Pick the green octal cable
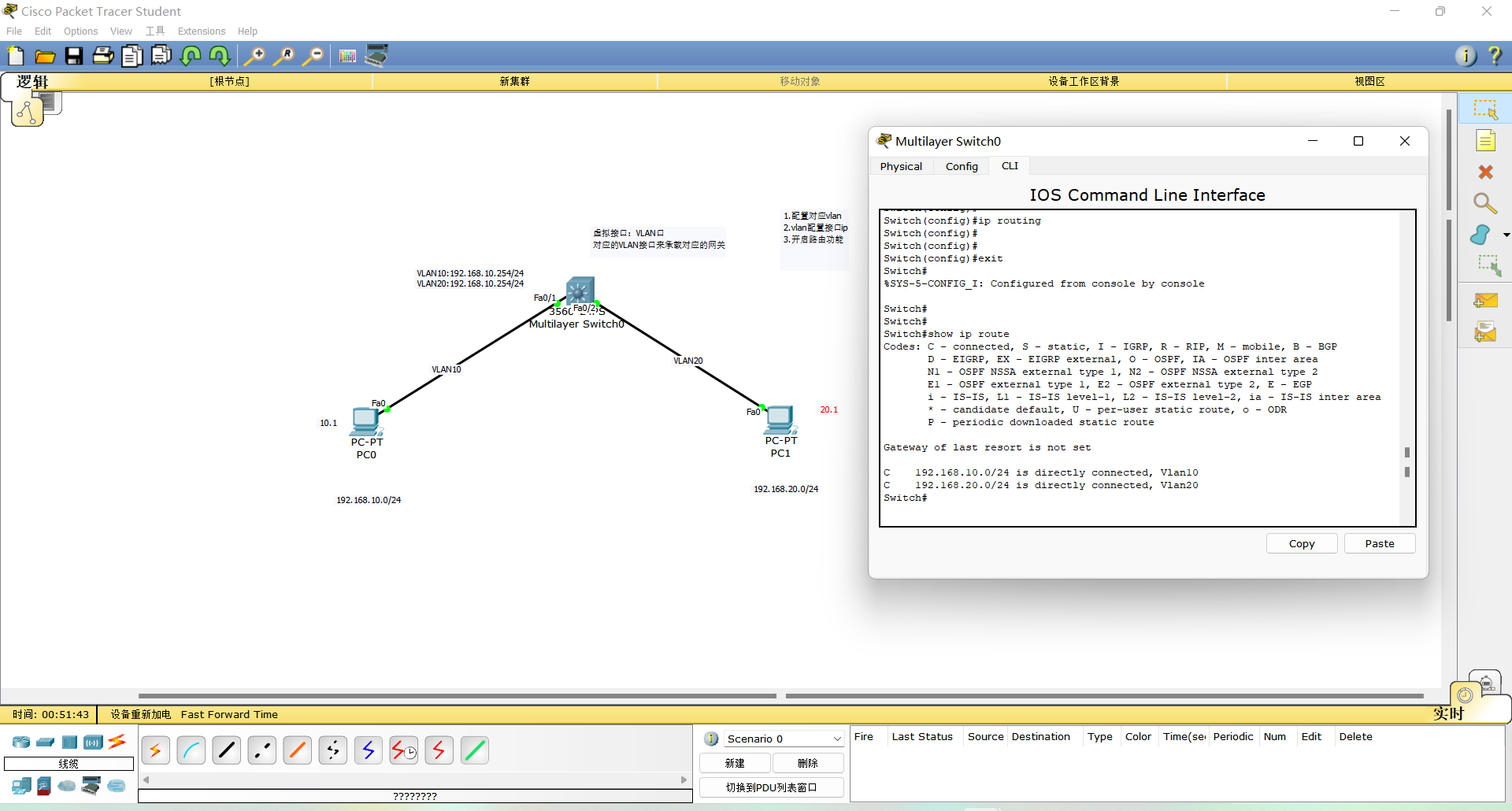Screen dimensions: 1512x811 click(x=475, y=750)
